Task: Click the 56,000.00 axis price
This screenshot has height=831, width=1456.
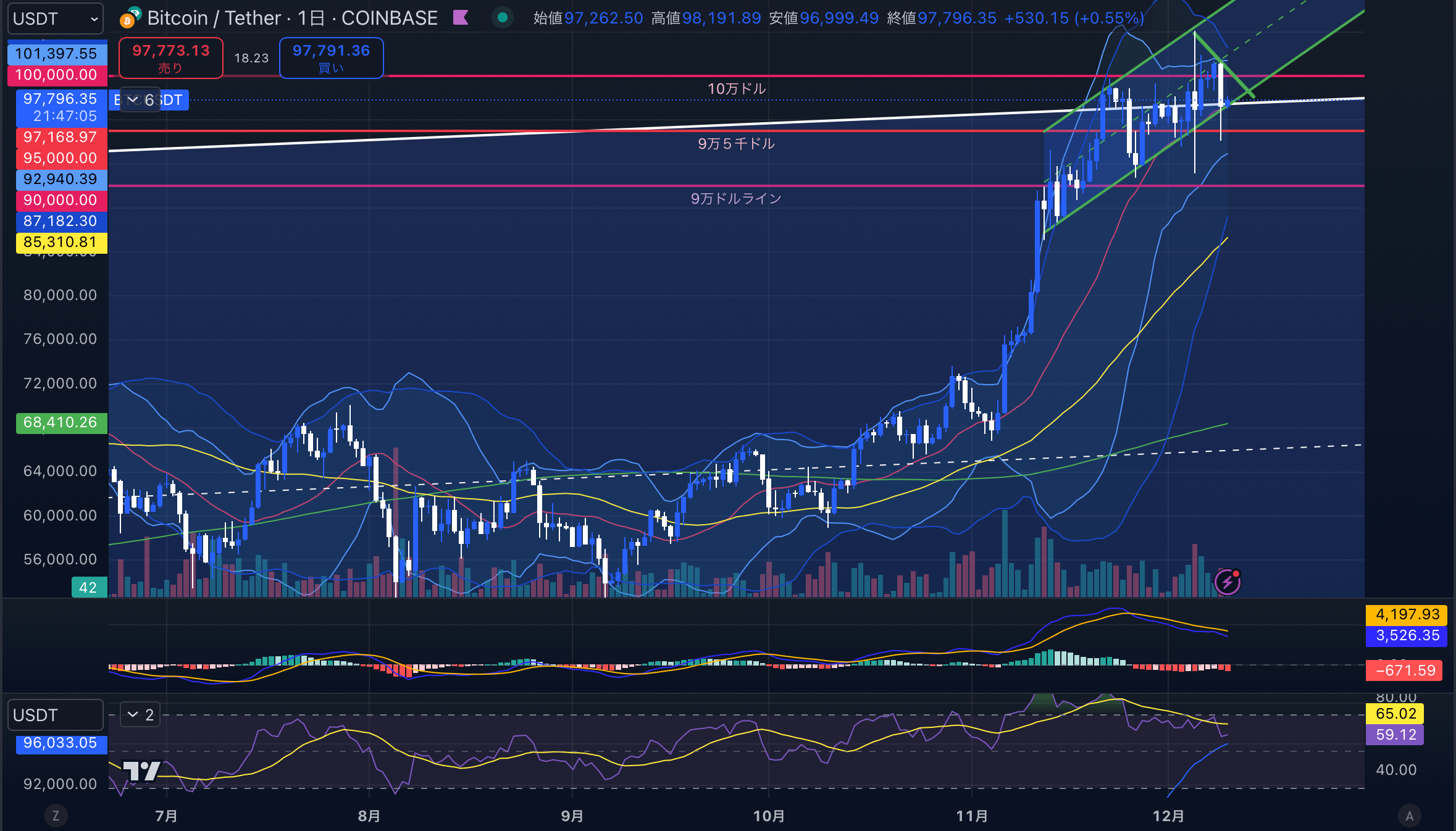Action: tap(60, 559)
